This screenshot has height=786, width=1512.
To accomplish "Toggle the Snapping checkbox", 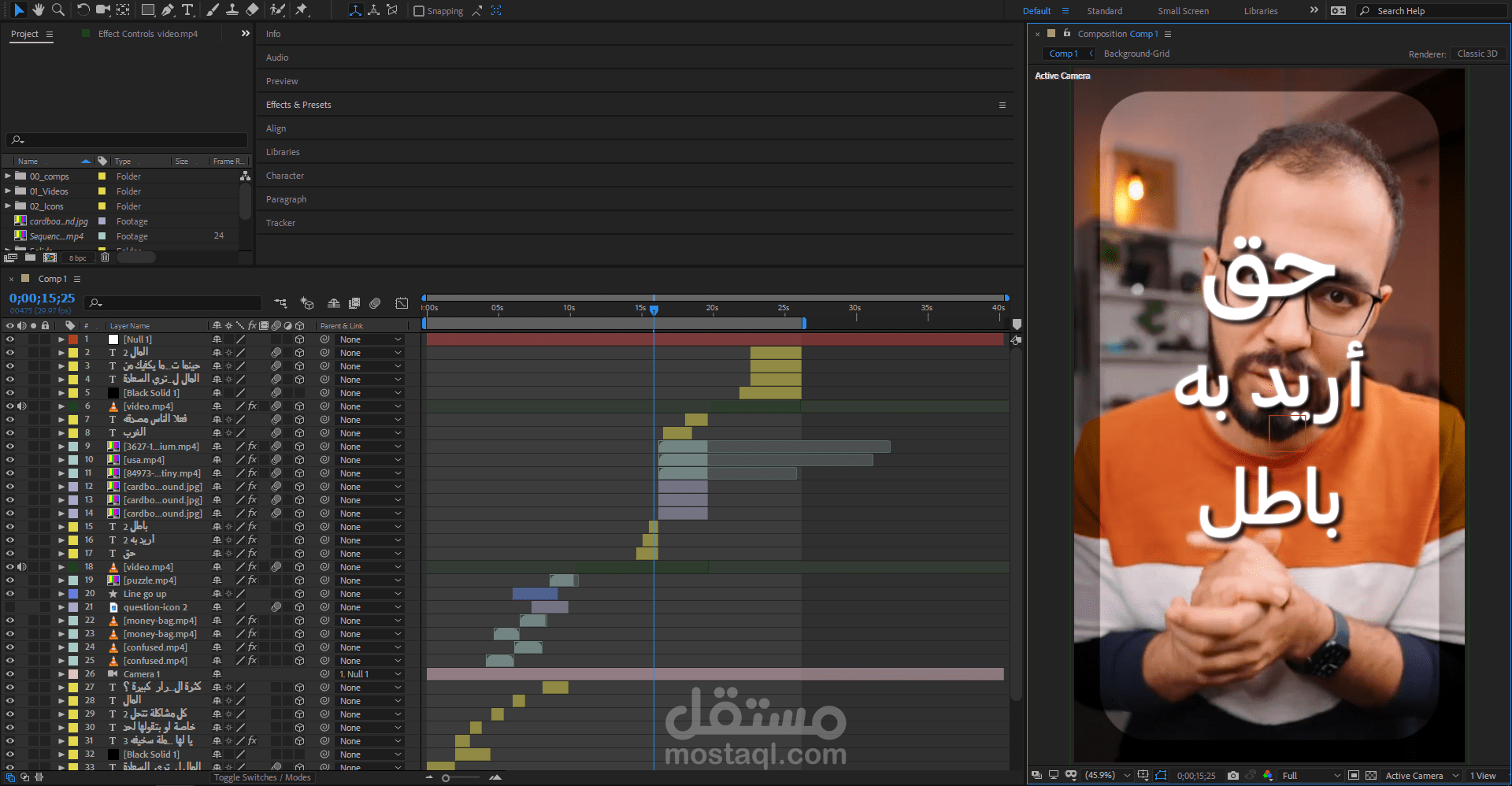I will tap(419, 11).
